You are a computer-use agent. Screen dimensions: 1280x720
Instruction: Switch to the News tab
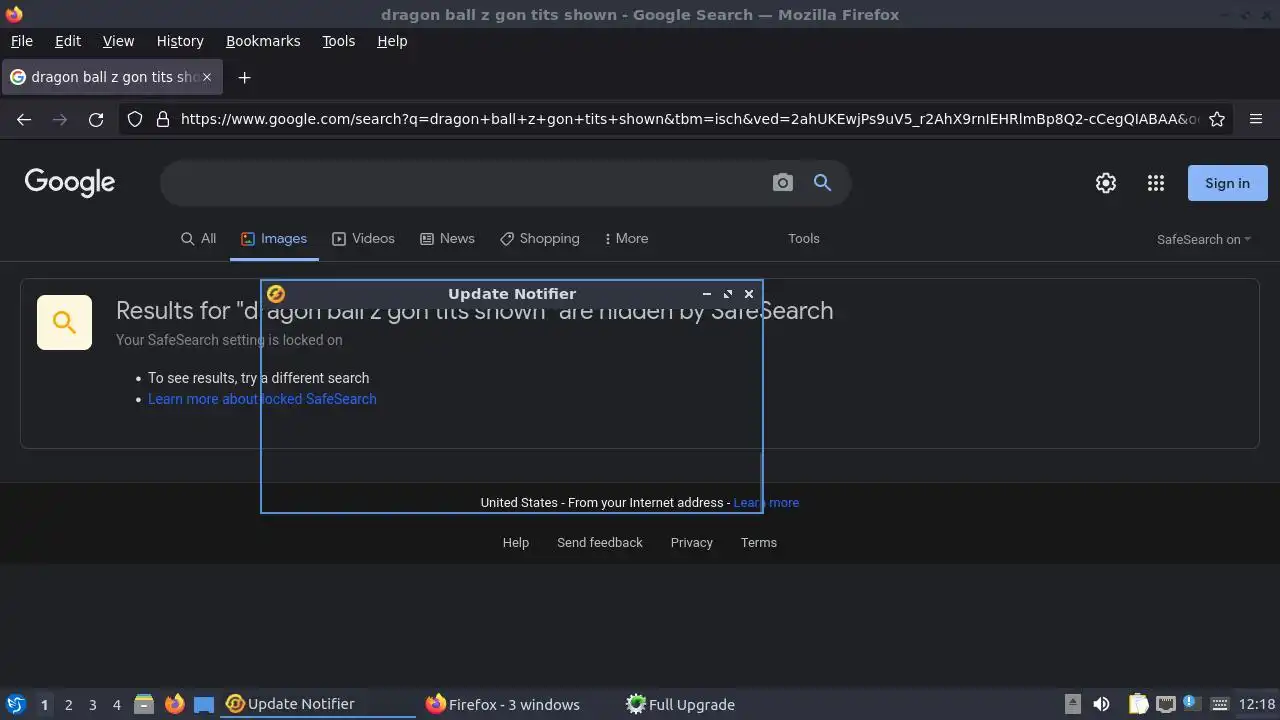[x=447, y=238]
